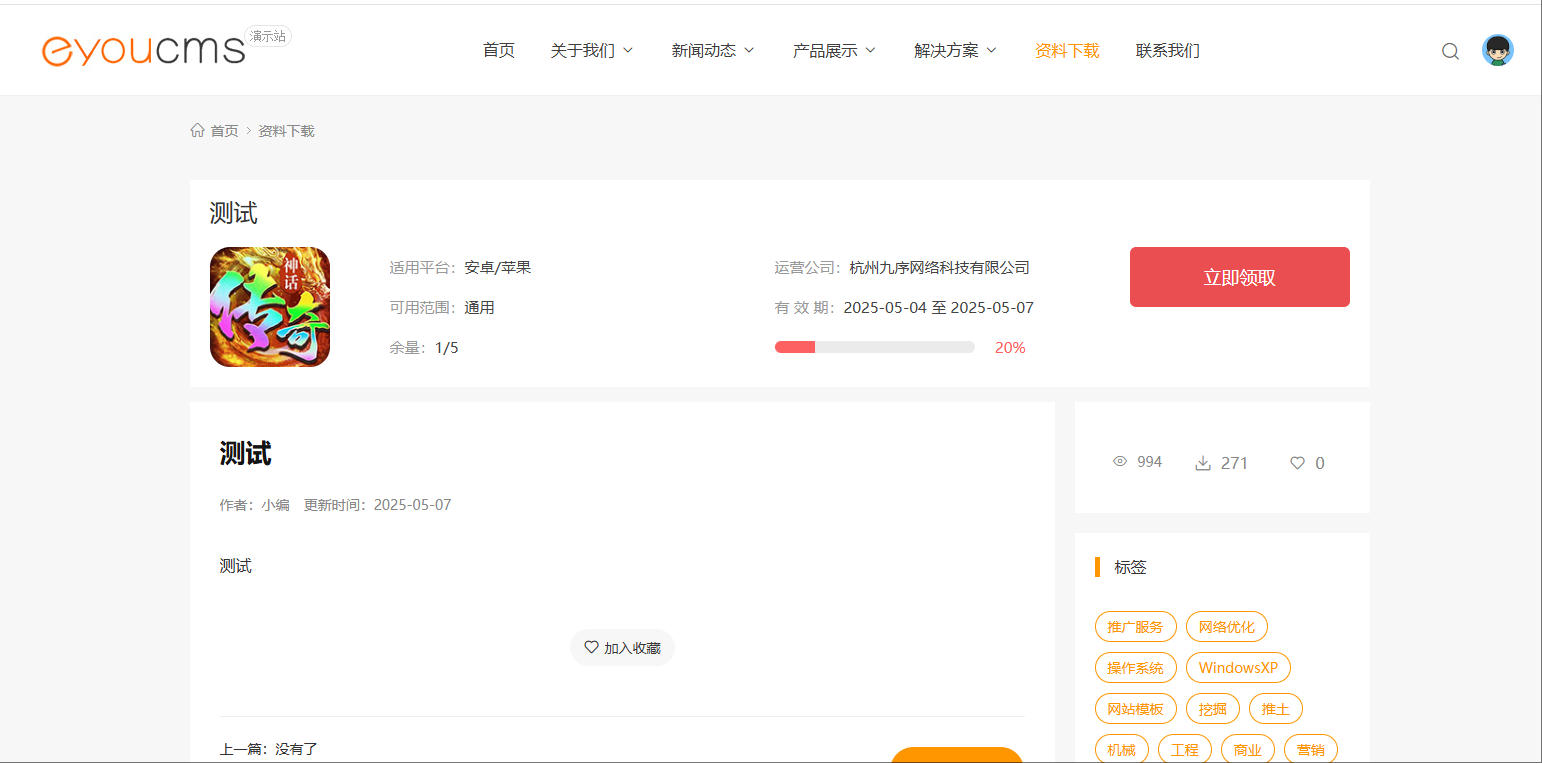Expand the 解决方案 dropdown menu
This screenshot has width=1542, height=763.
coord(955,50)
